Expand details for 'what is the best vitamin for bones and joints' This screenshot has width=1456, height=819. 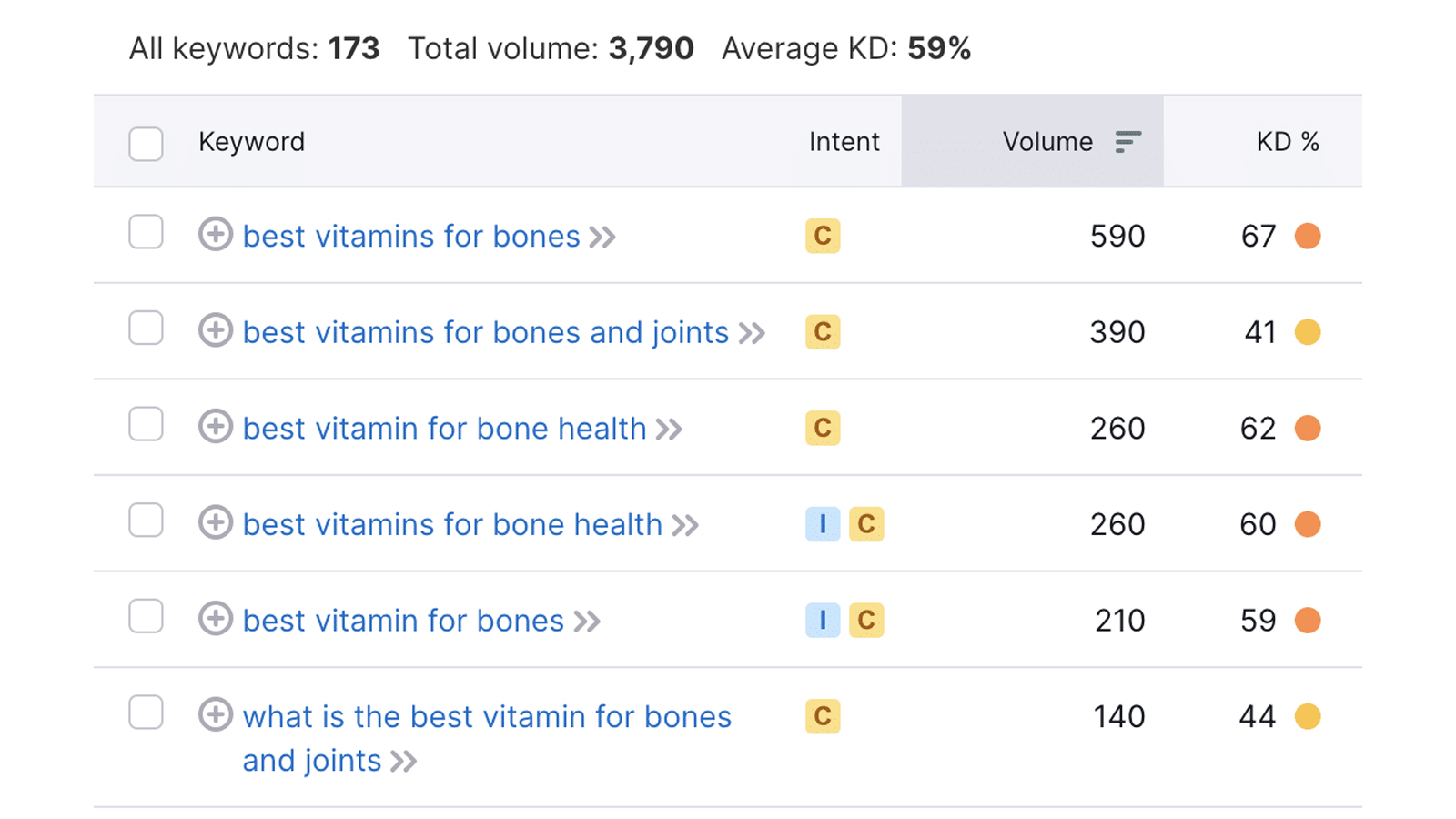(x=215, y=715)
